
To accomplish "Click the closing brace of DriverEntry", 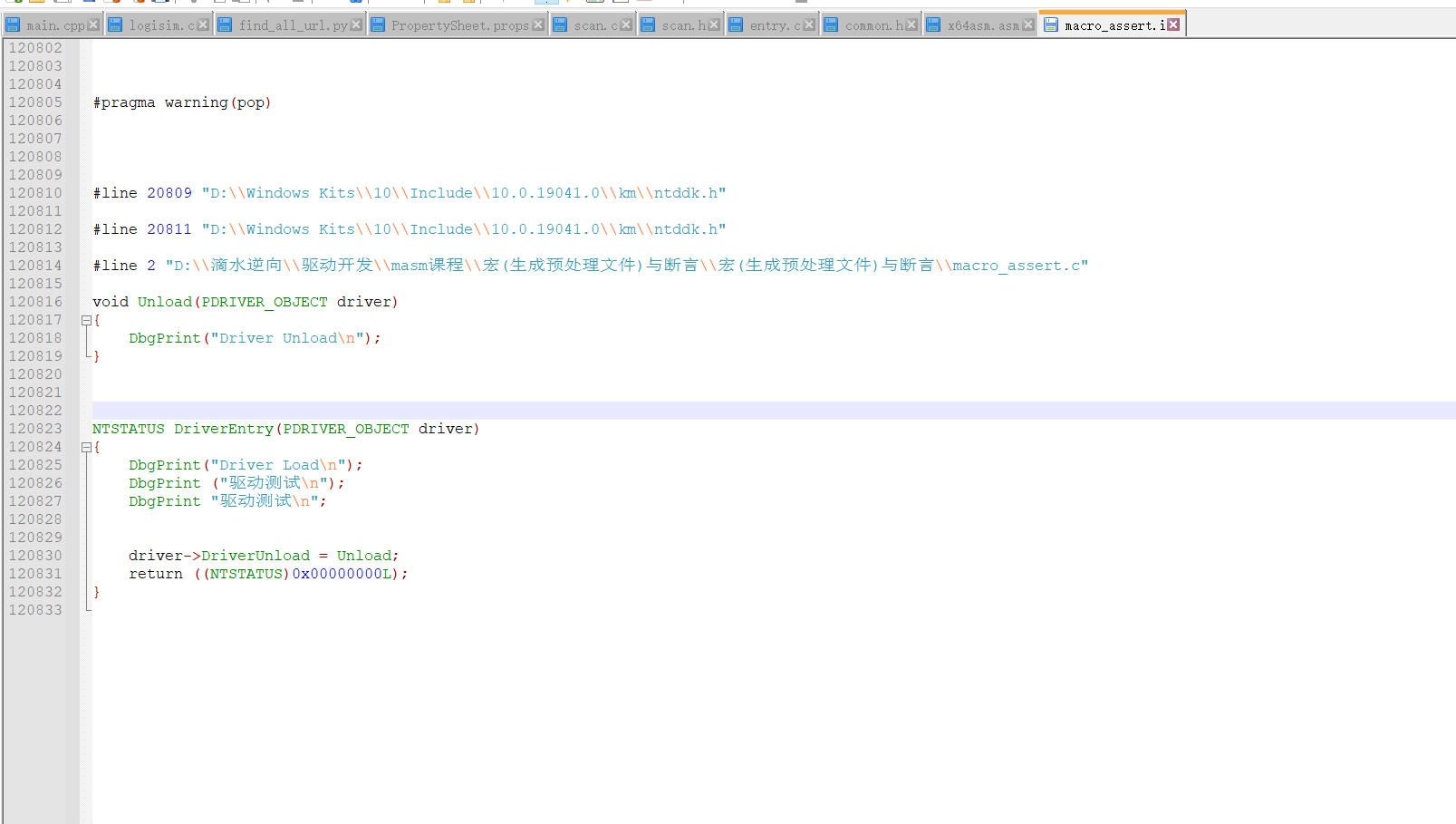I will pyautogui.click(x=96, y=592).
